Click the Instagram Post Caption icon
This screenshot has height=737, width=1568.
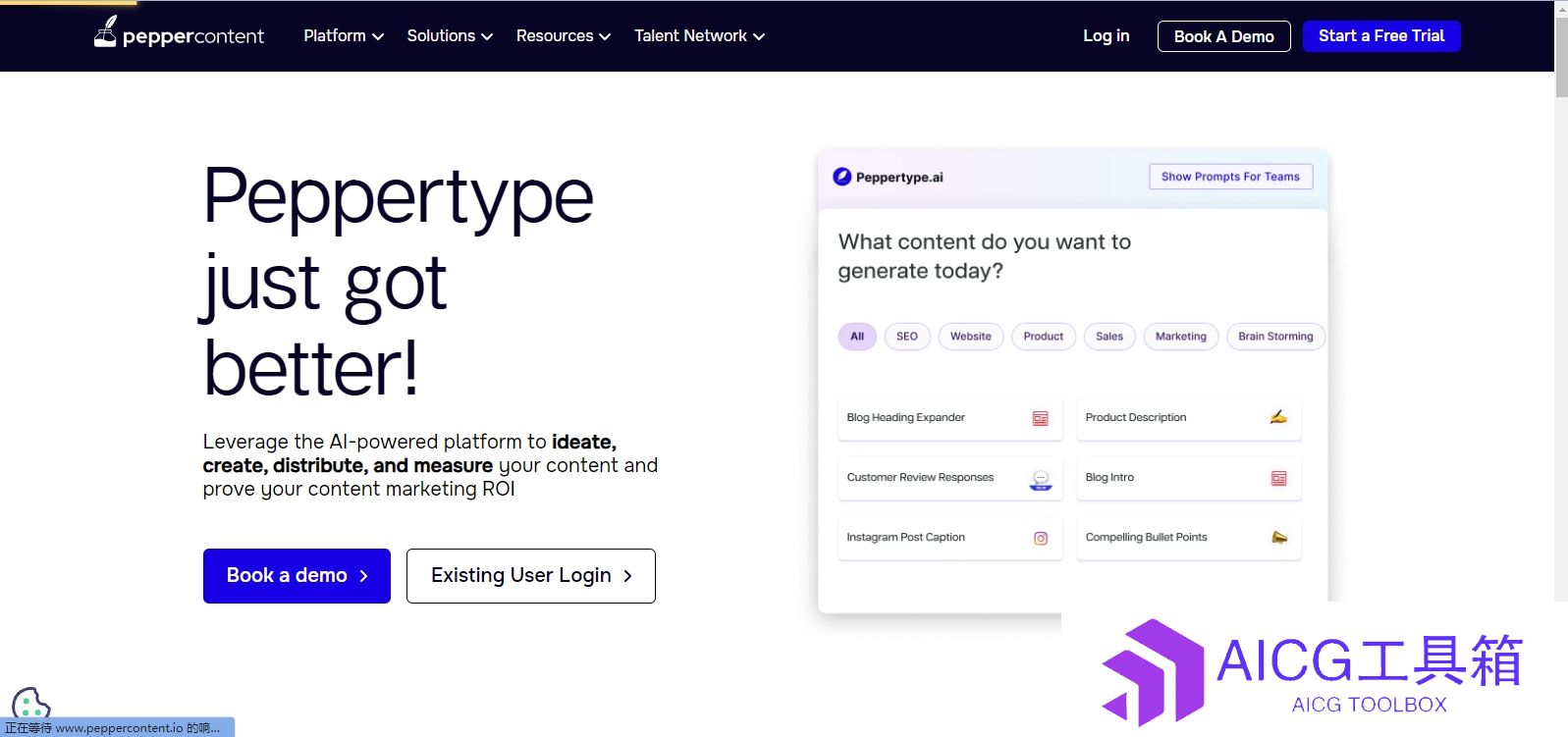pos(1041,538)
